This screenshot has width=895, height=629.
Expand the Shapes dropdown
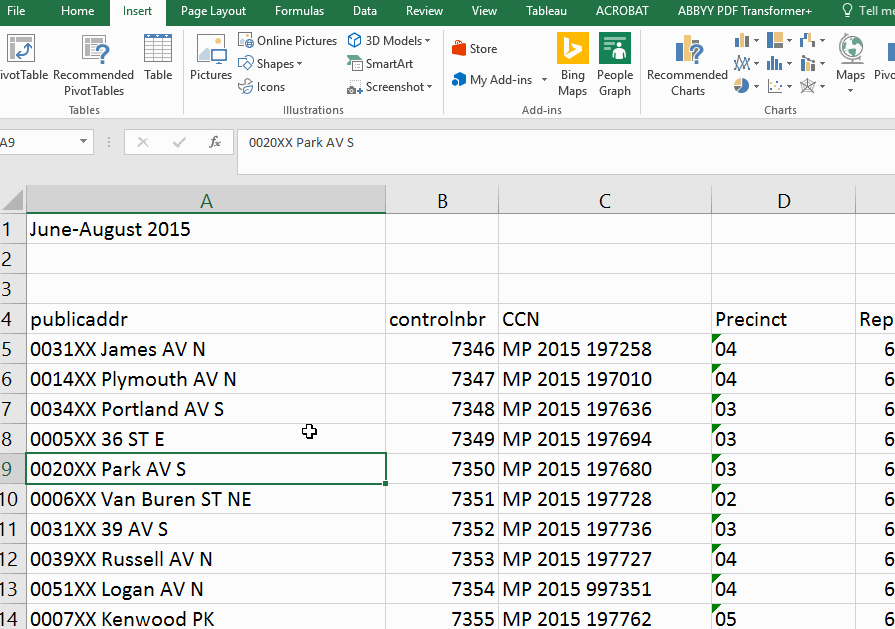point(299,64)
